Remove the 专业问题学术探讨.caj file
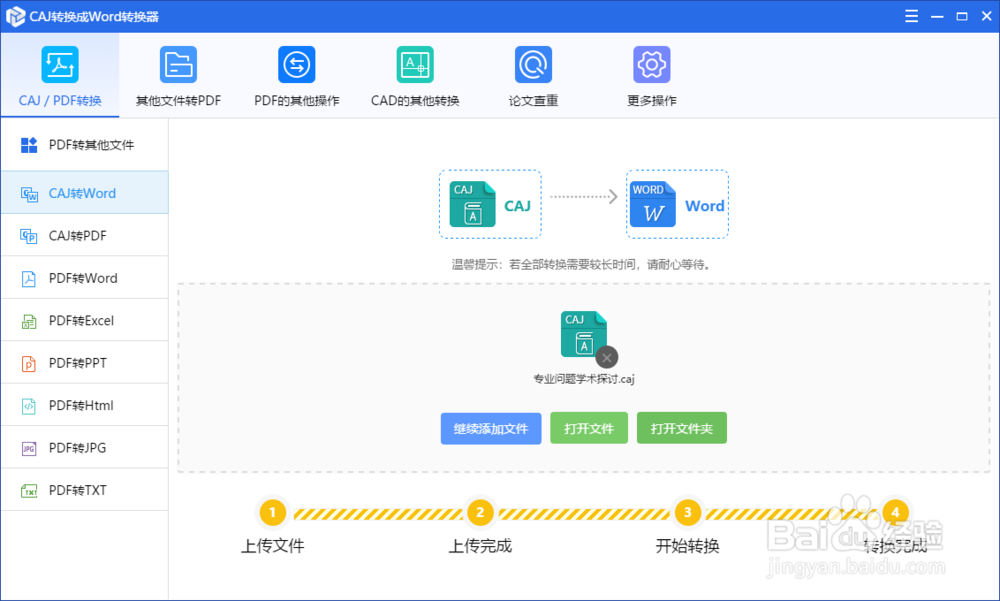Viewport: 1000px width, 601px height. [x=607, y=357]
